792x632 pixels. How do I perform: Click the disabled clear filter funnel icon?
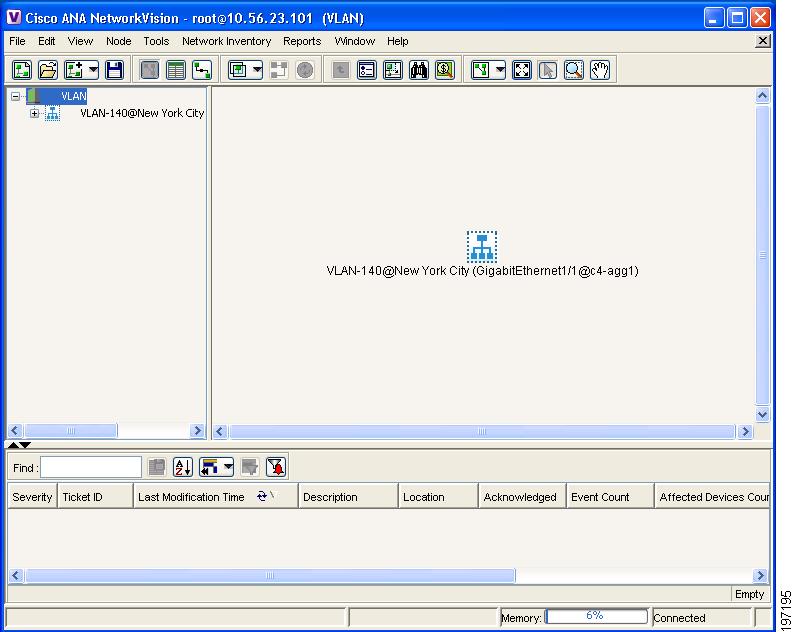(x=250, y=467)
